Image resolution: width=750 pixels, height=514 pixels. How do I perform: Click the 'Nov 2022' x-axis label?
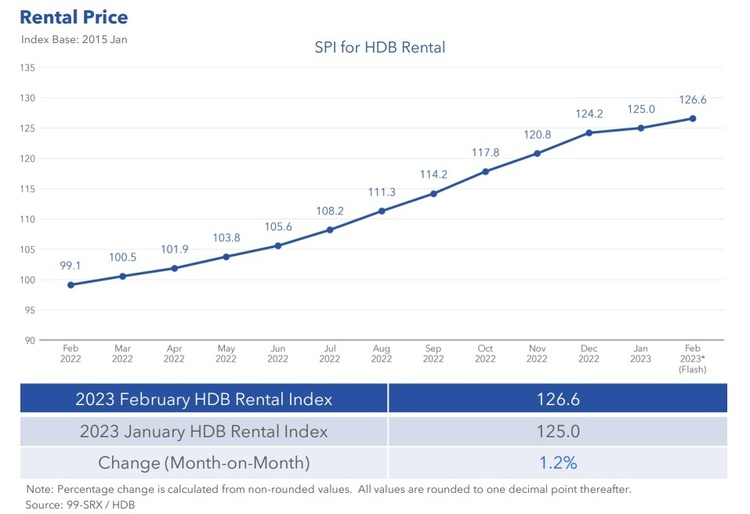pyautogui.click(x=537, y=353)
